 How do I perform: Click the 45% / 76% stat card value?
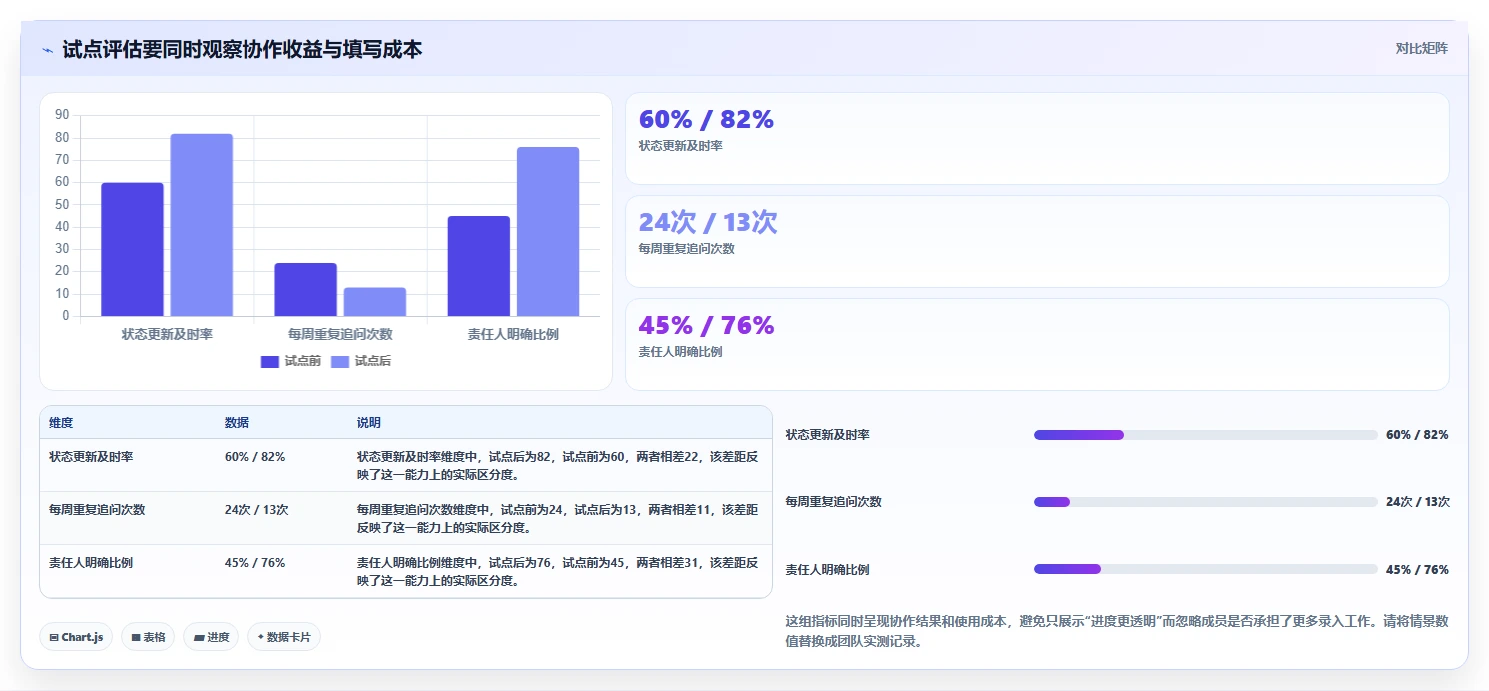pos(706,325)
